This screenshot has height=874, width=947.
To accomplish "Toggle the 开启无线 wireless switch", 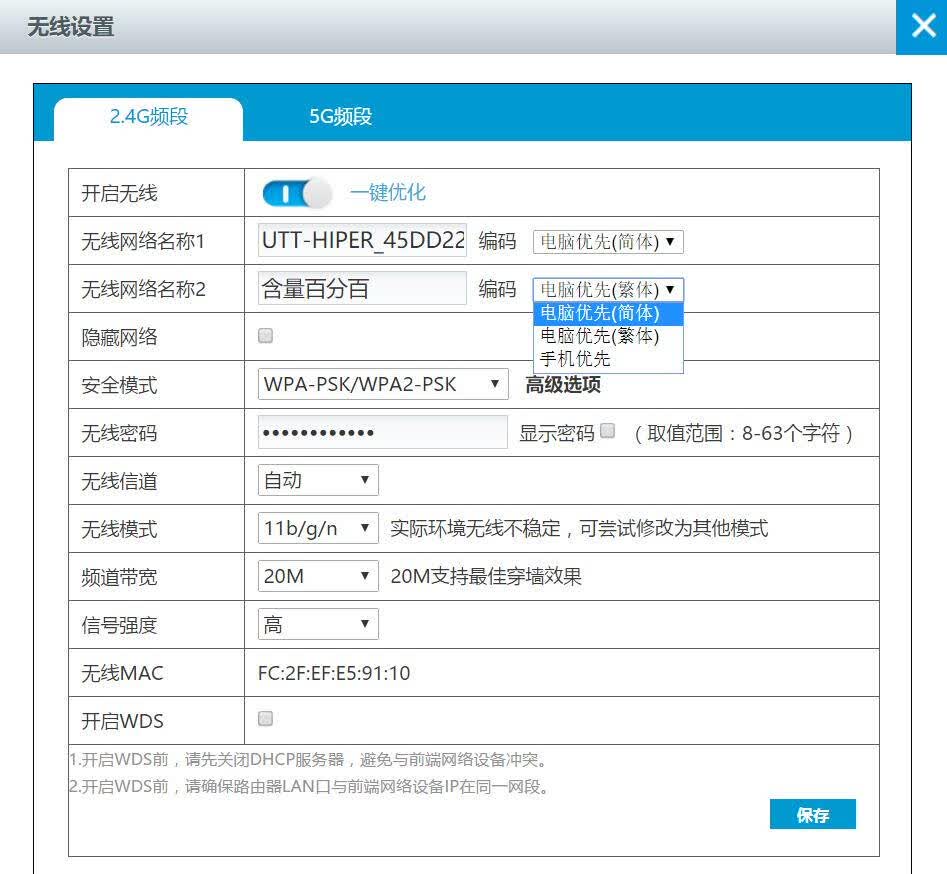I will tap(297, 194).
